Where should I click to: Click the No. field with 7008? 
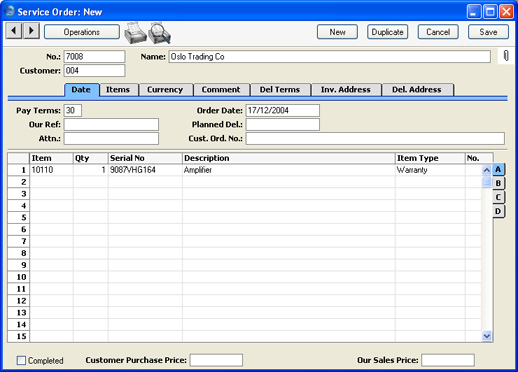pyautogui.click(x=94, y=57)
